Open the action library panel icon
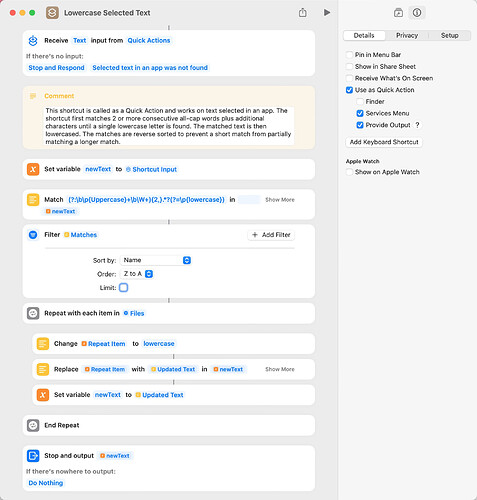Screen dimensions: 477x500 coord(398,13)
